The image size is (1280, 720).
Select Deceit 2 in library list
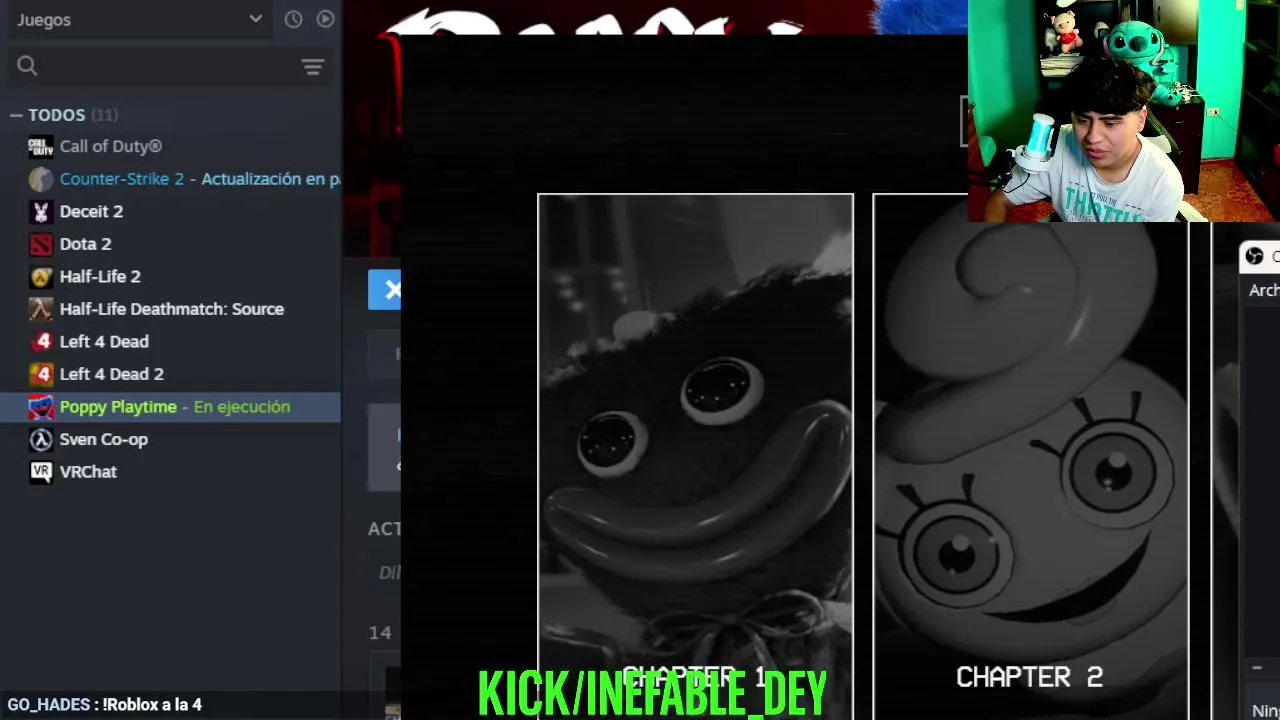point(91,211)
